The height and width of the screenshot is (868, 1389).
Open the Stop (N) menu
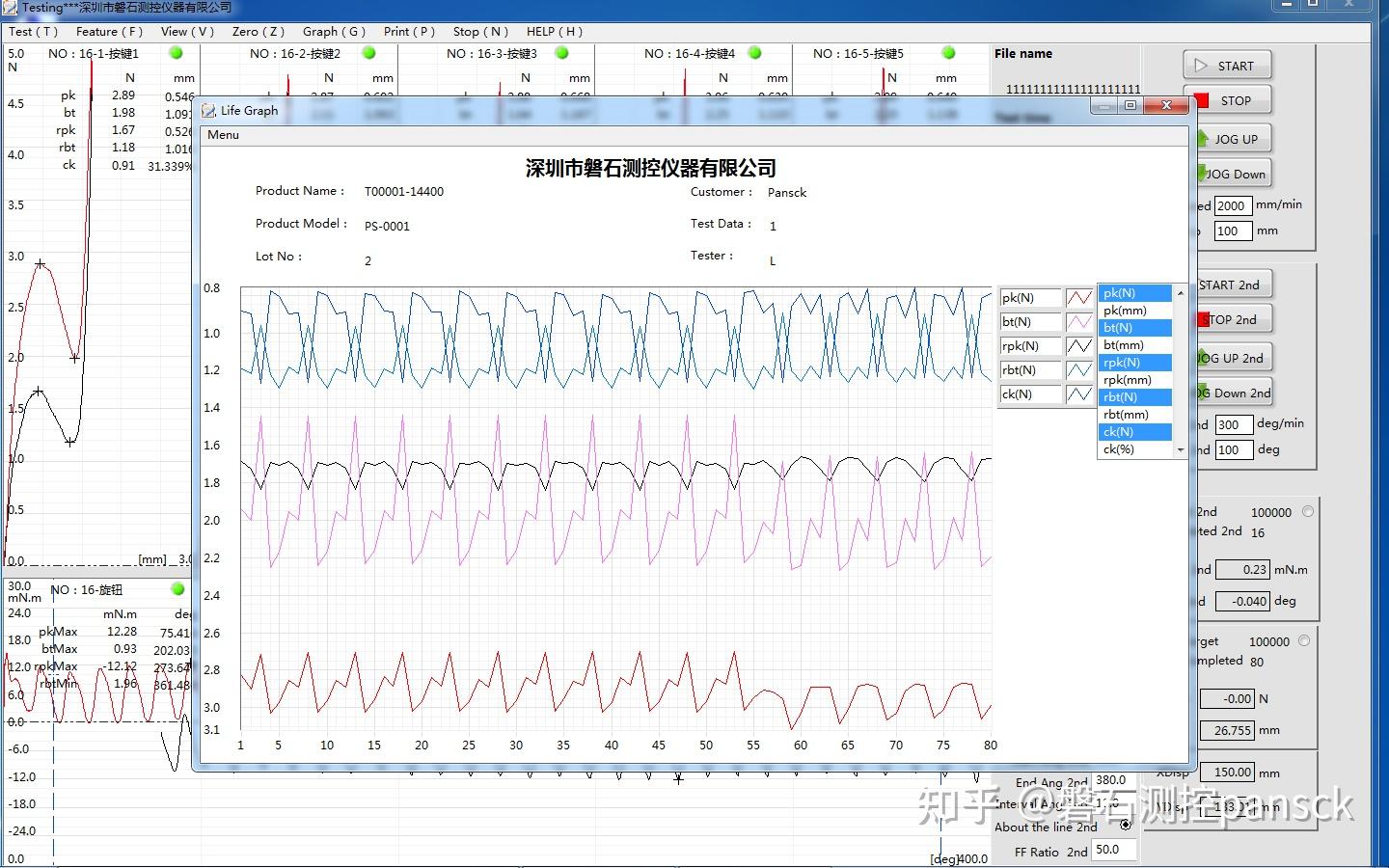click(480, 31)
